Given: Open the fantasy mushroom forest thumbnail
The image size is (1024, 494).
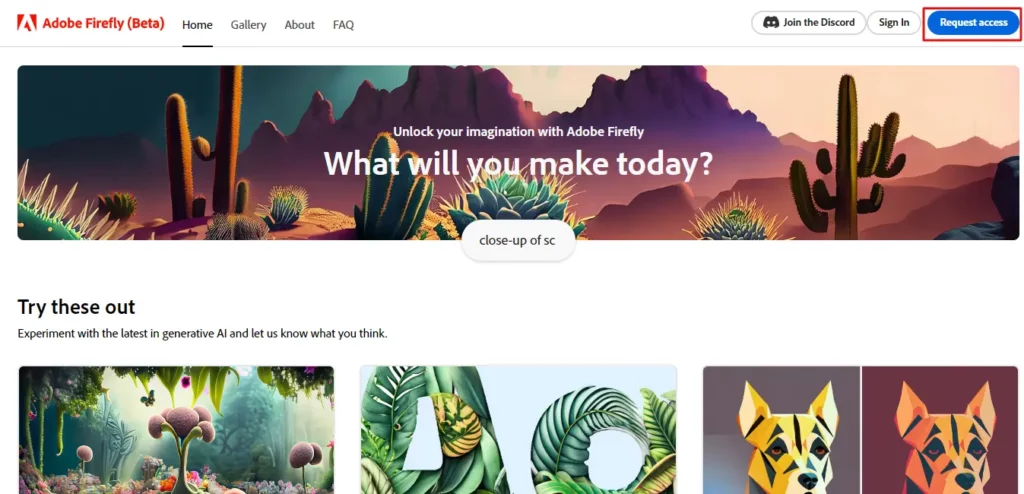Looking at the screenshot, I should point(176,430).
